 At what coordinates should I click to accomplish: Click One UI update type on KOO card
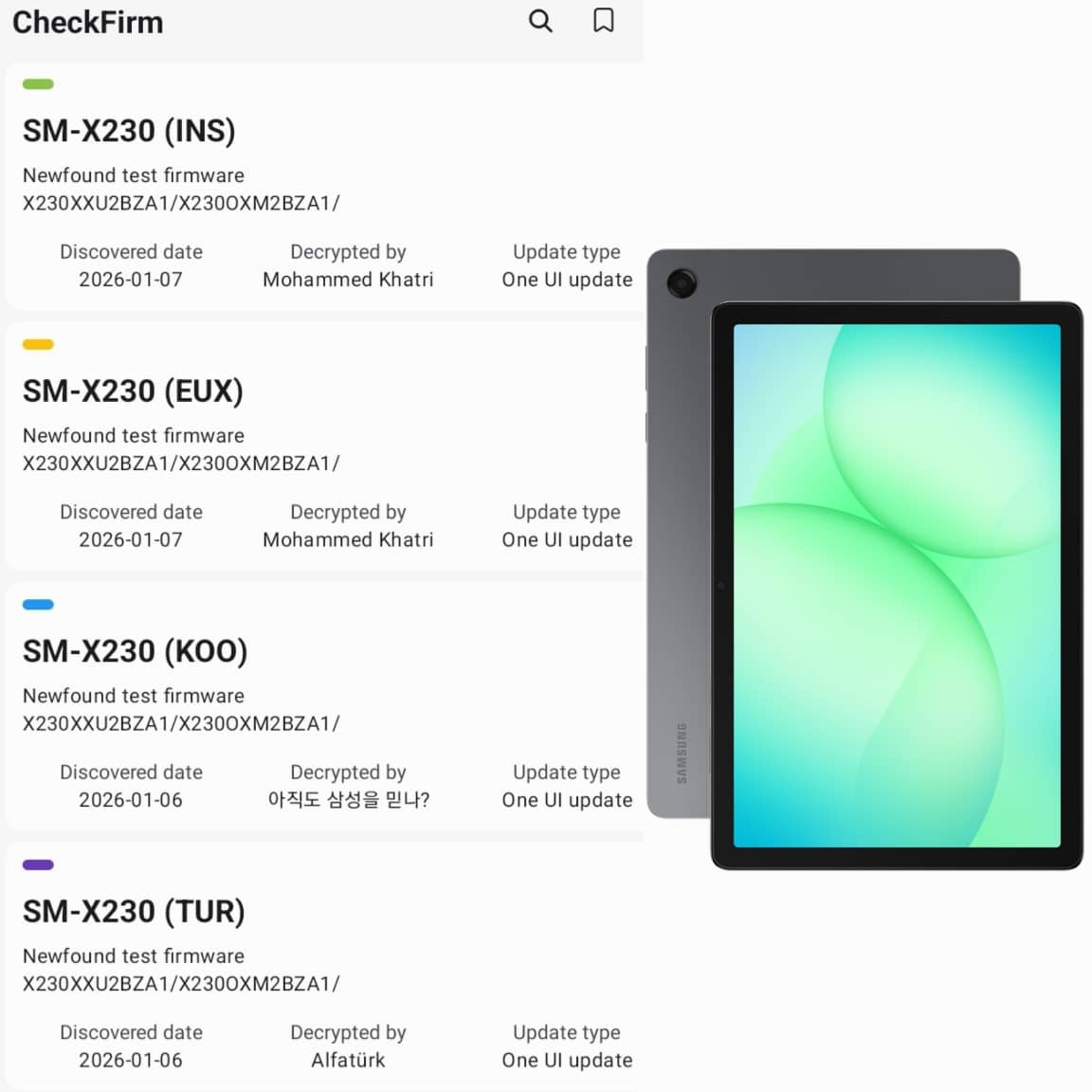click(567, 799)
